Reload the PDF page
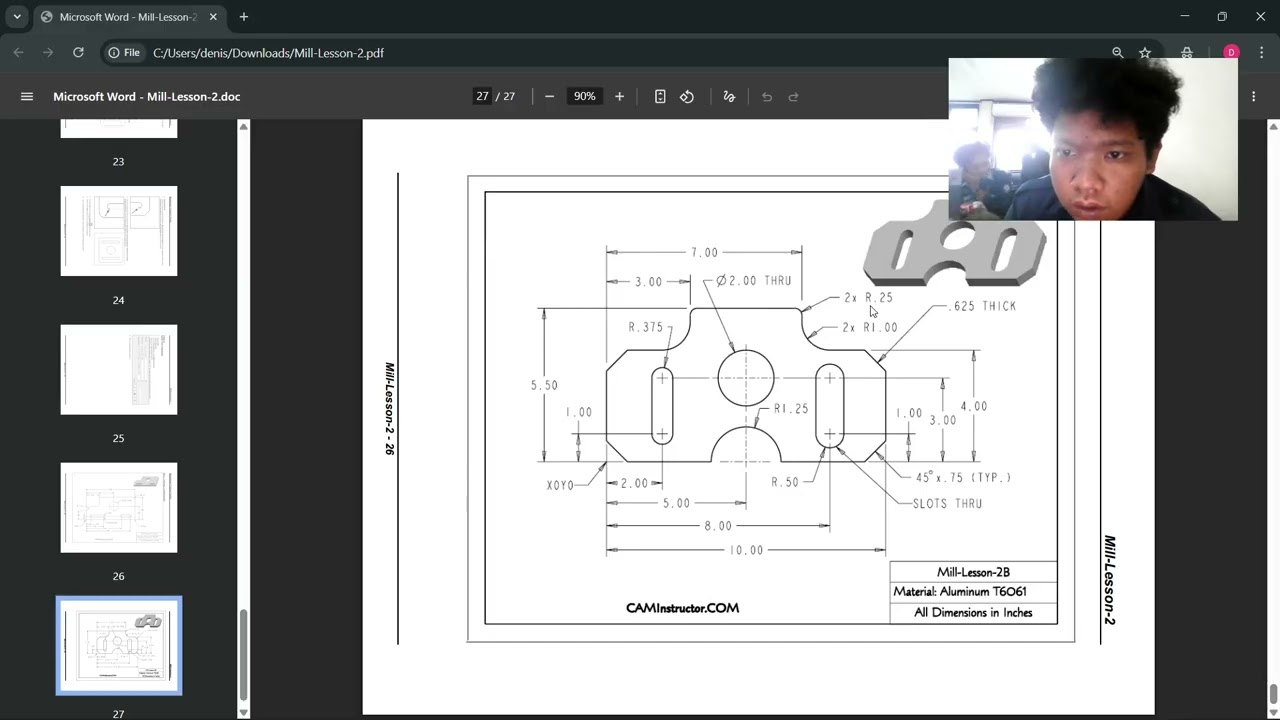This screenshot has width=1280, height=720. click(78, 52)
